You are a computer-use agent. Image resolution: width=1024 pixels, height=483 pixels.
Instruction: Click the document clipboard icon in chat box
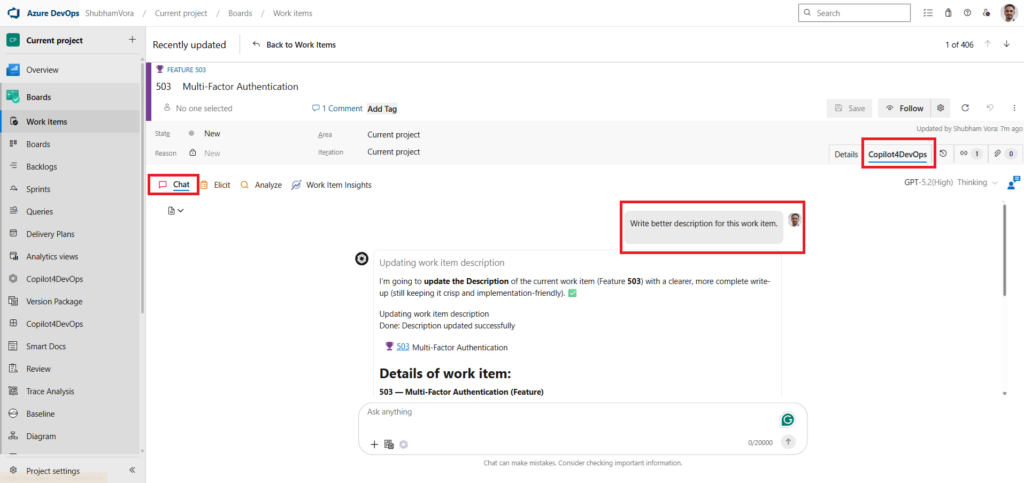[389, 444]
